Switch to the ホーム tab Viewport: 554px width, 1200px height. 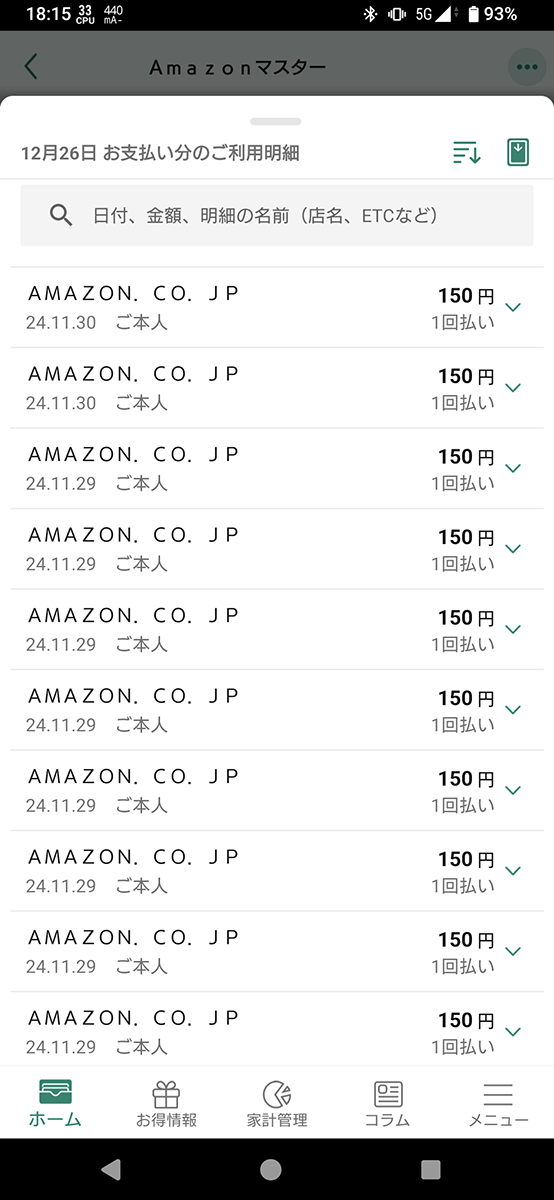pyautogui.click(x=55, y=1103)
